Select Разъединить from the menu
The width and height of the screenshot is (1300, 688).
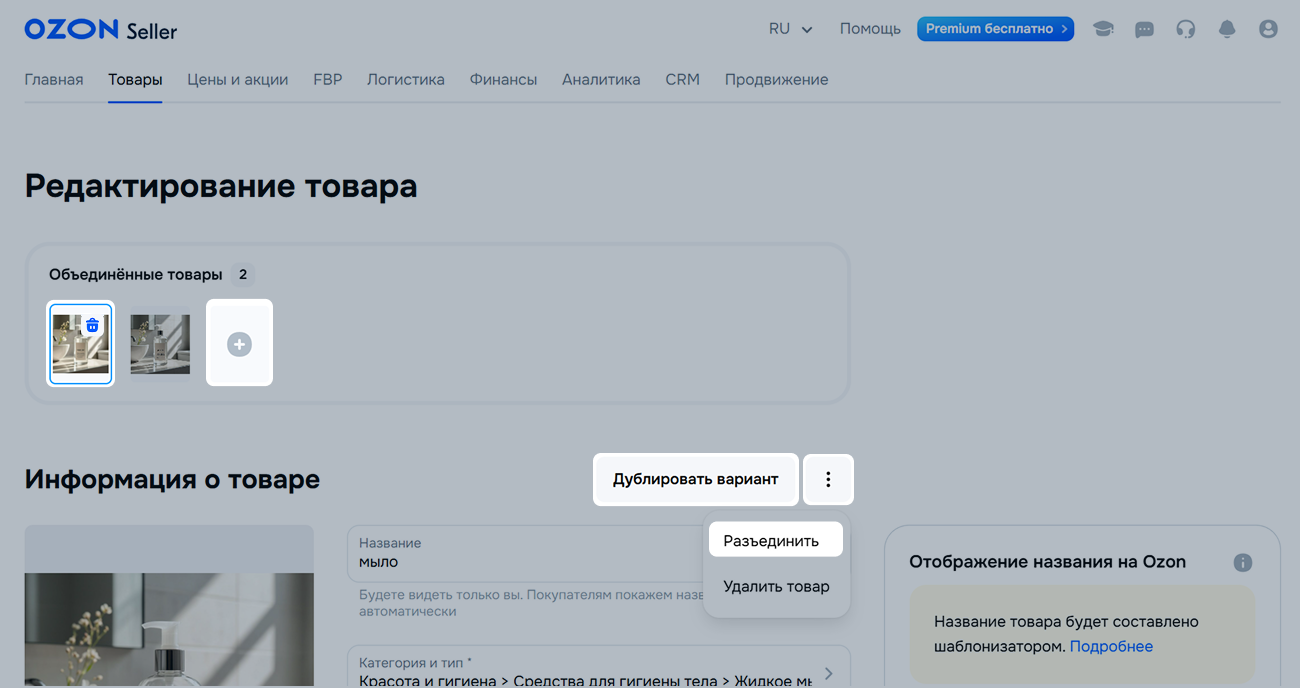tap(771, 541)
